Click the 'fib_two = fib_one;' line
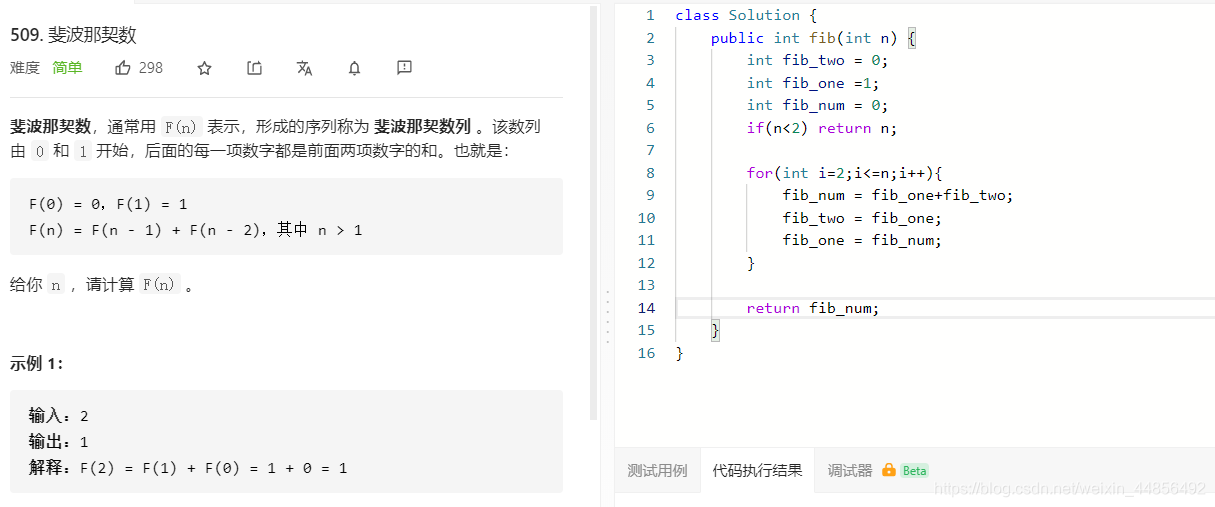This screenshot has width=1215, height=507. [862, 218]
